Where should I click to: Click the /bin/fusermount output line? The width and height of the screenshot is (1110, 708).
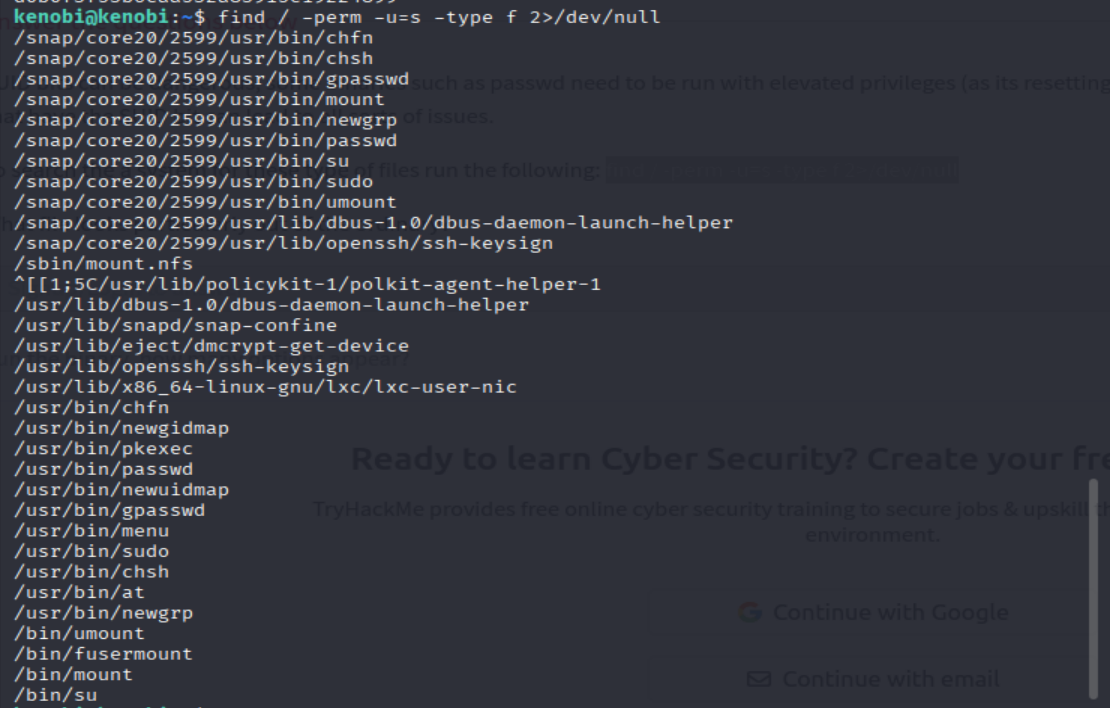[103, 654]
